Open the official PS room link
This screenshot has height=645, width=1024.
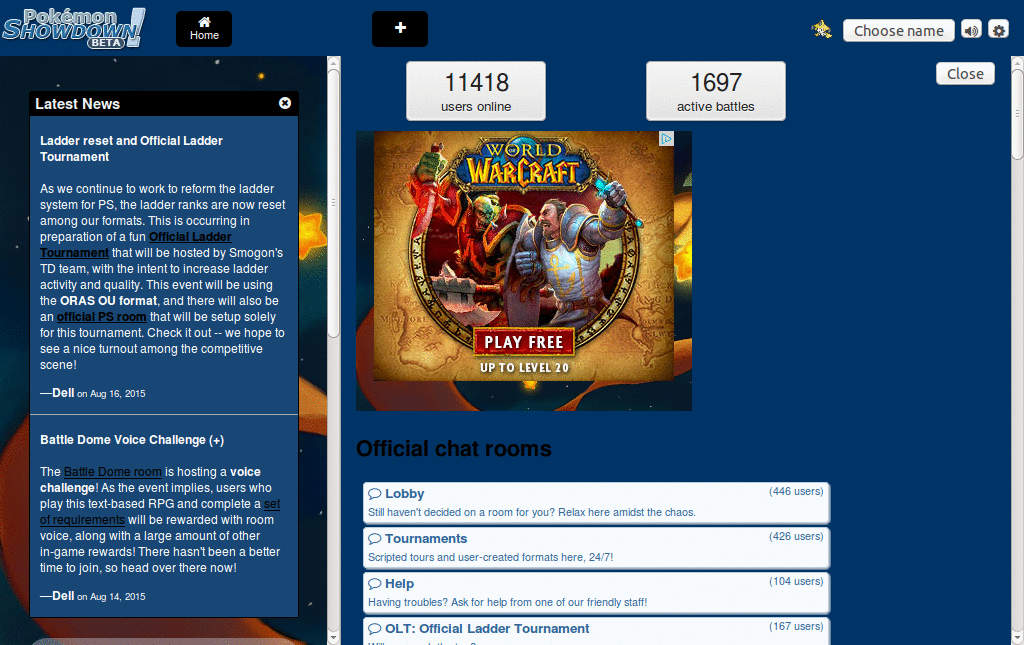[x=101, y=317]
